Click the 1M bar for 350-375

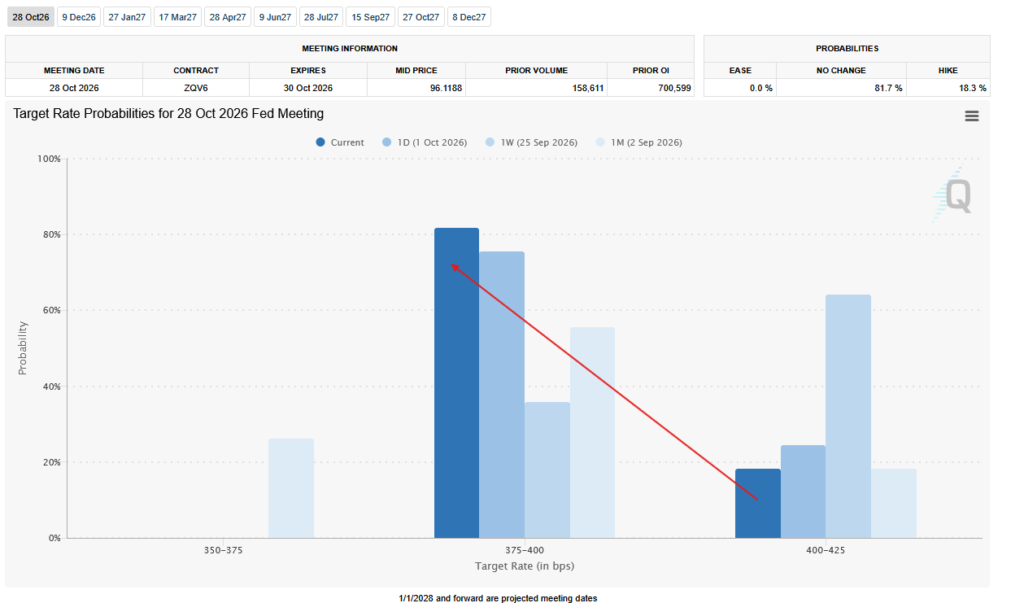click(291, 488)
